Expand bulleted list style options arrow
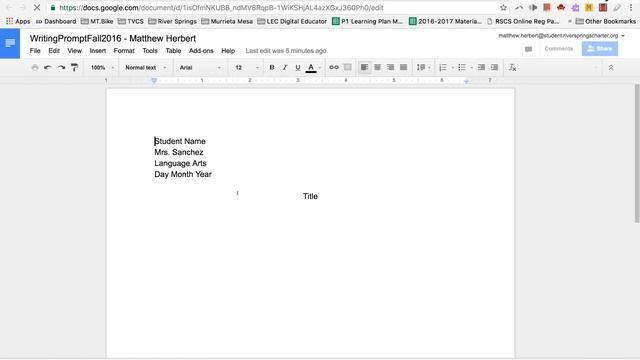Viewport: 640px width, 360px height. 471,68
